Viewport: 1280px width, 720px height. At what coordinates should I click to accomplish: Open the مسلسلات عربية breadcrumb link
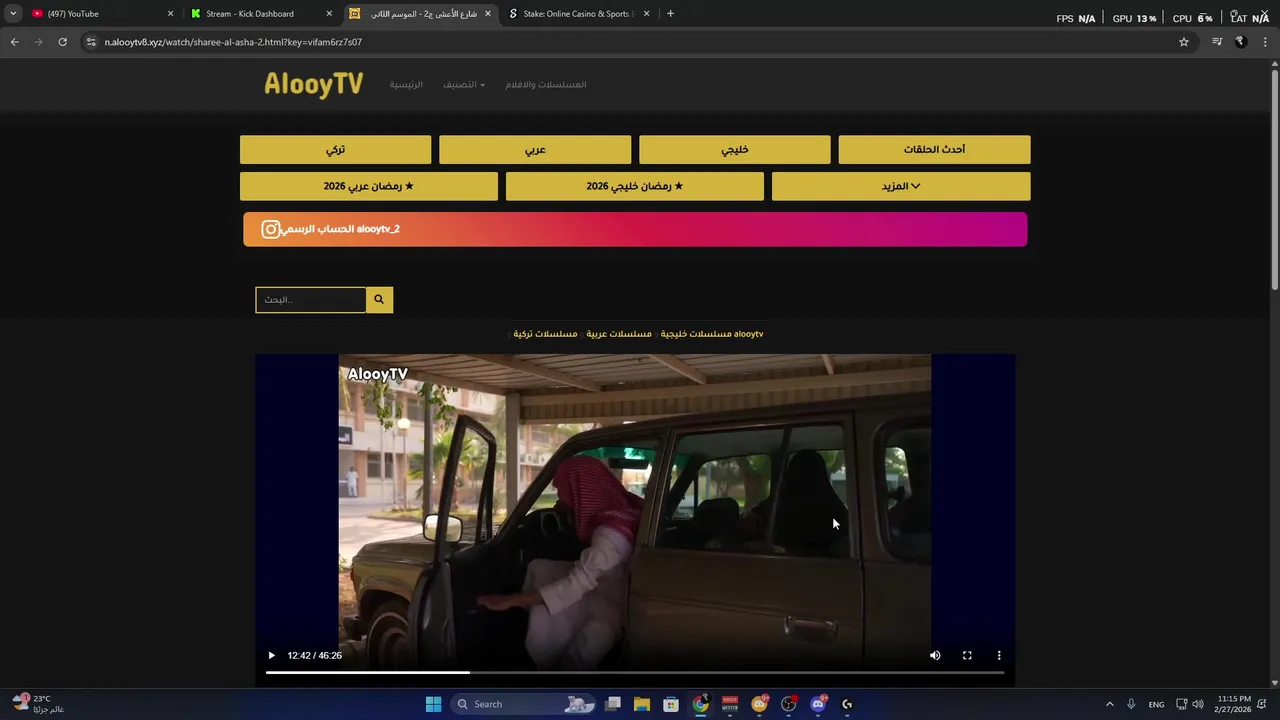click(619, 334)
